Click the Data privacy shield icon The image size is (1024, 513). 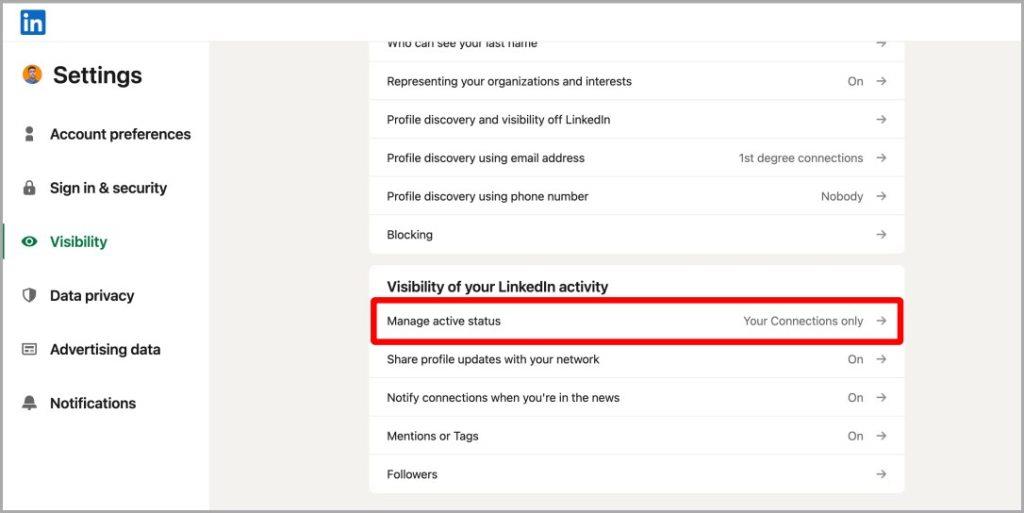click(29, 296)
